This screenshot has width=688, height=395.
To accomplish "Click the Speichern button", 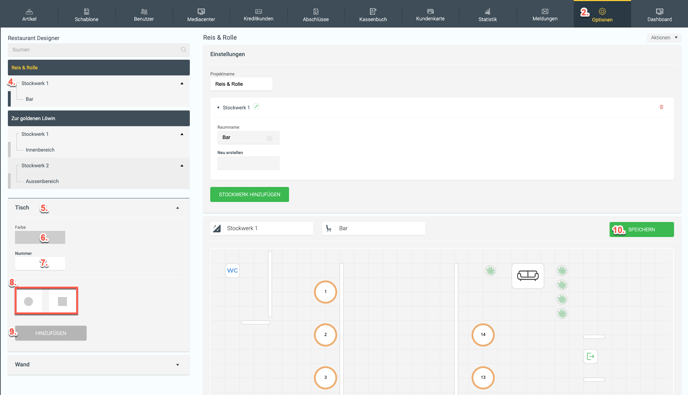I will (641, 230).
